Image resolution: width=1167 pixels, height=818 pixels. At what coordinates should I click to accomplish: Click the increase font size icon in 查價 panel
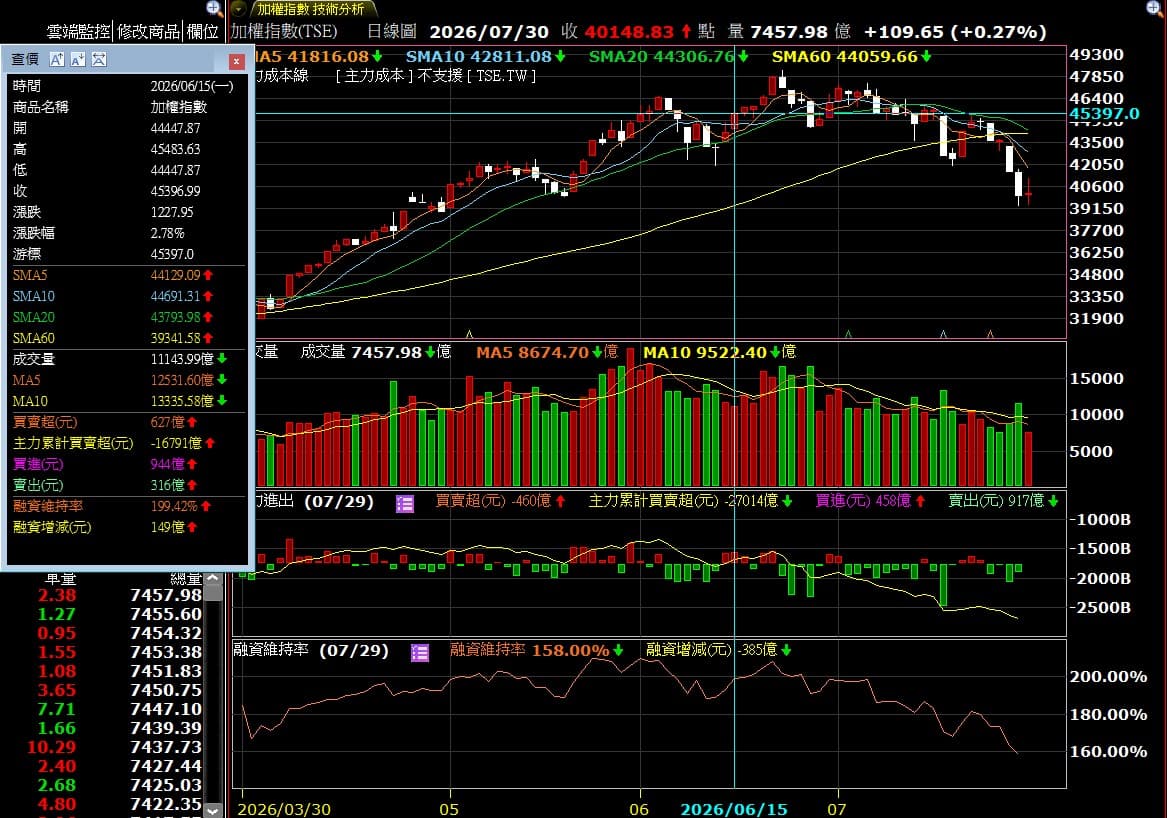(x=57, y=60)
